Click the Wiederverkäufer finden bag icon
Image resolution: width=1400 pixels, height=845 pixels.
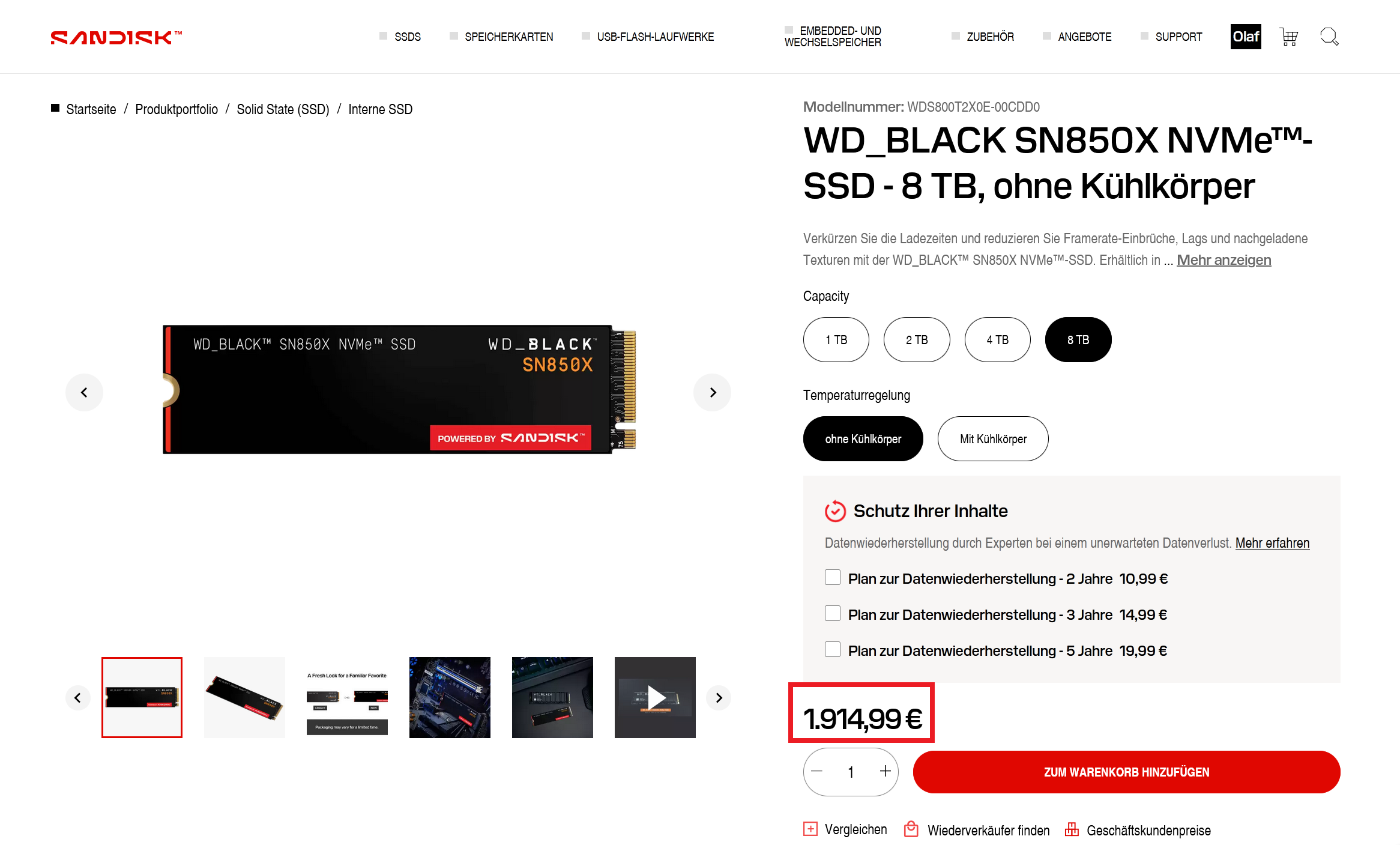(x=911, y=829)
